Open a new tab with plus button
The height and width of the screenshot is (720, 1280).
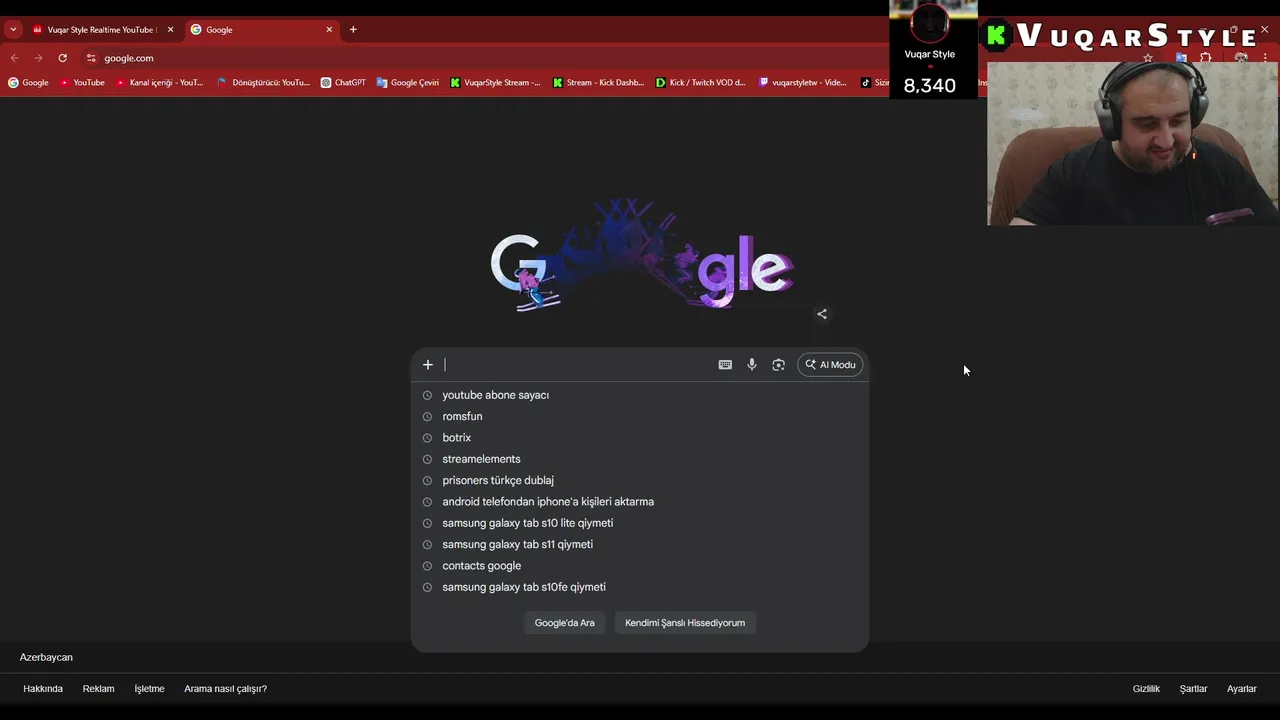pyautogui.click(x=353, y=30)
